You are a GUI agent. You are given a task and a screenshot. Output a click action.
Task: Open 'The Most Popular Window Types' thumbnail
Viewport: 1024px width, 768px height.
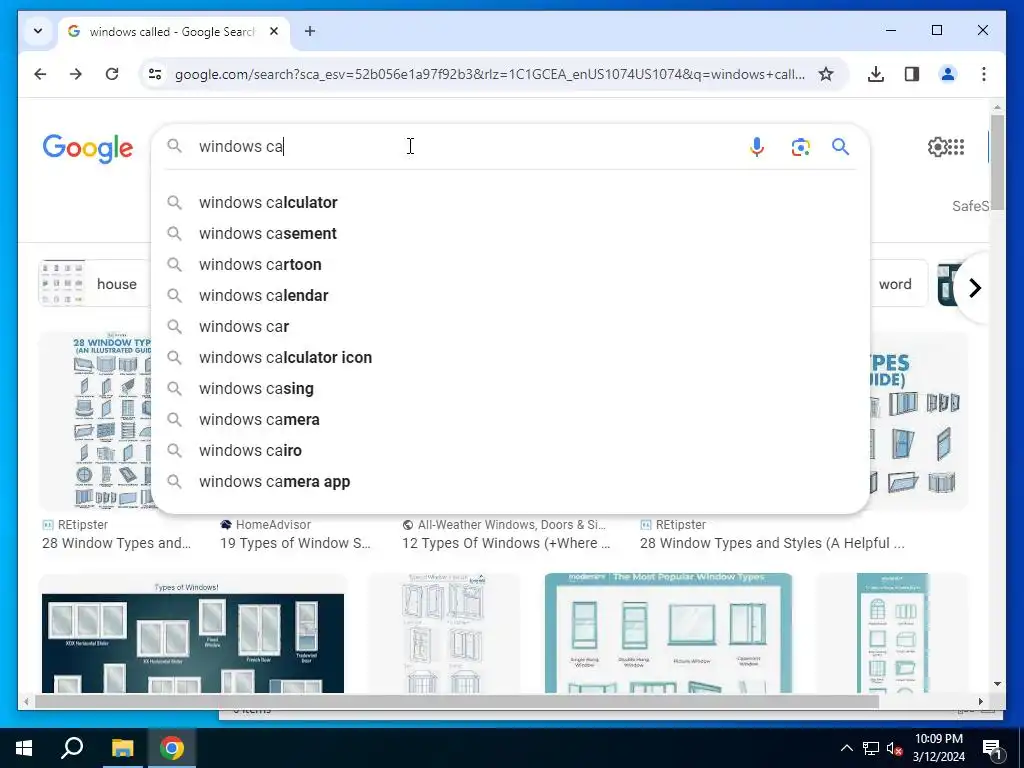[x=668, y=633]
